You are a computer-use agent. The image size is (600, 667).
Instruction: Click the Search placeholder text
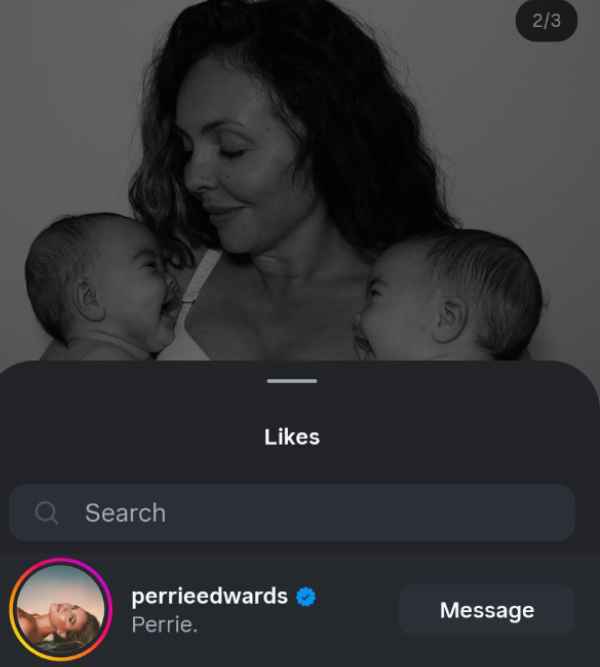click(125, 513)
